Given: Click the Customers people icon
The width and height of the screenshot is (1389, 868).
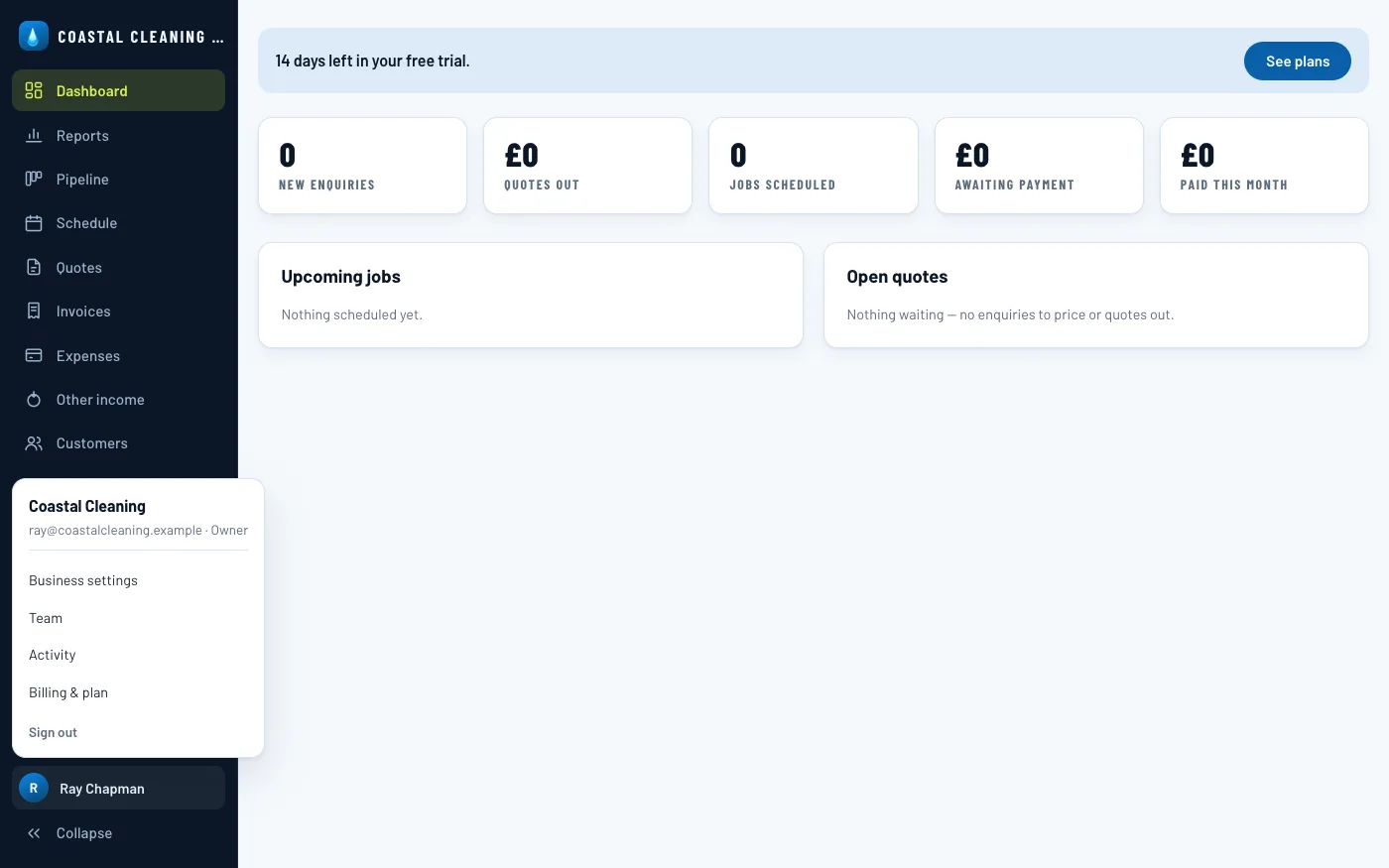Looking at the screenshot, I should click(x=34, y=443).
